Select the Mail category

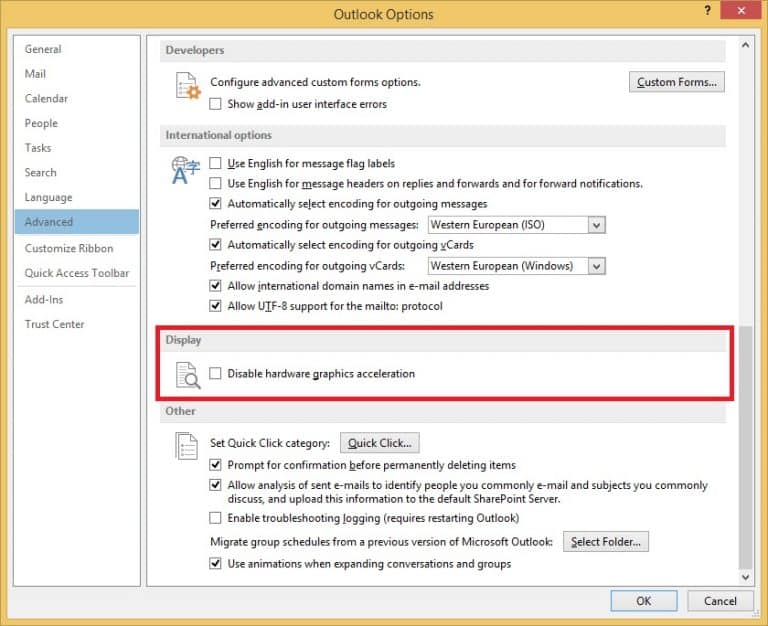(77, 73)
